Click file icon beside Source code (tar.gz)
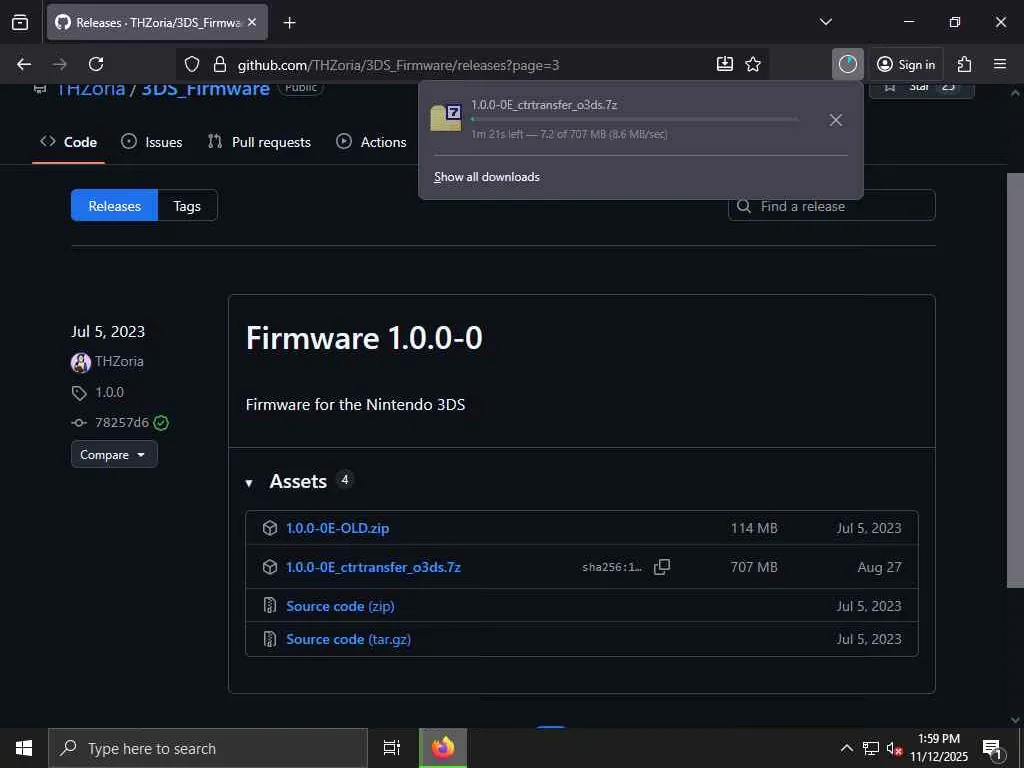The height and width of the screenshot is (768, 1024). click(x=270, y=639)
